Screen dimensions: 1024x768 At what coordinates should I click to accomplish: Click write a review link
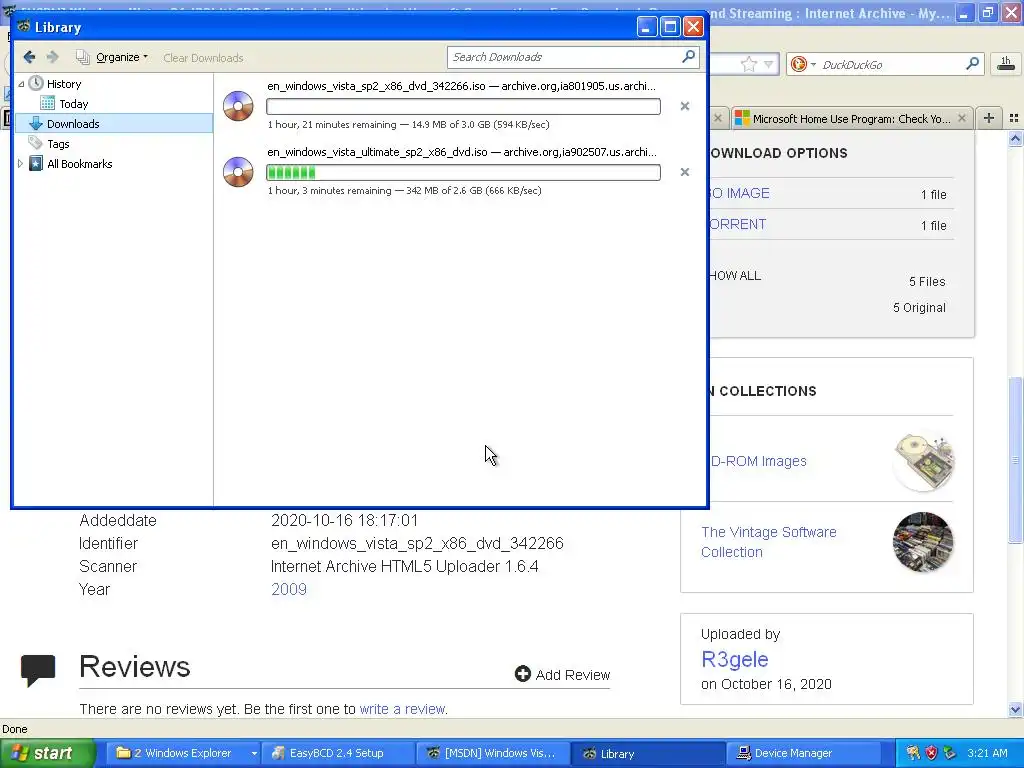click(402, 709)
